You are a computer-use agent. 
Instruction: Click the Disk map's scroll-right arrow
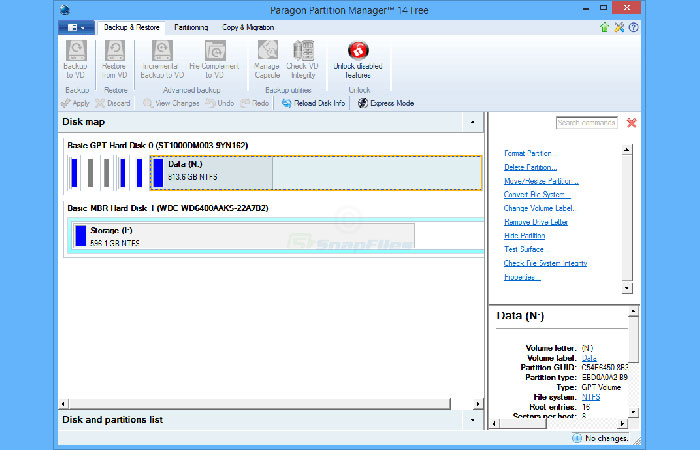click(478, 404)
